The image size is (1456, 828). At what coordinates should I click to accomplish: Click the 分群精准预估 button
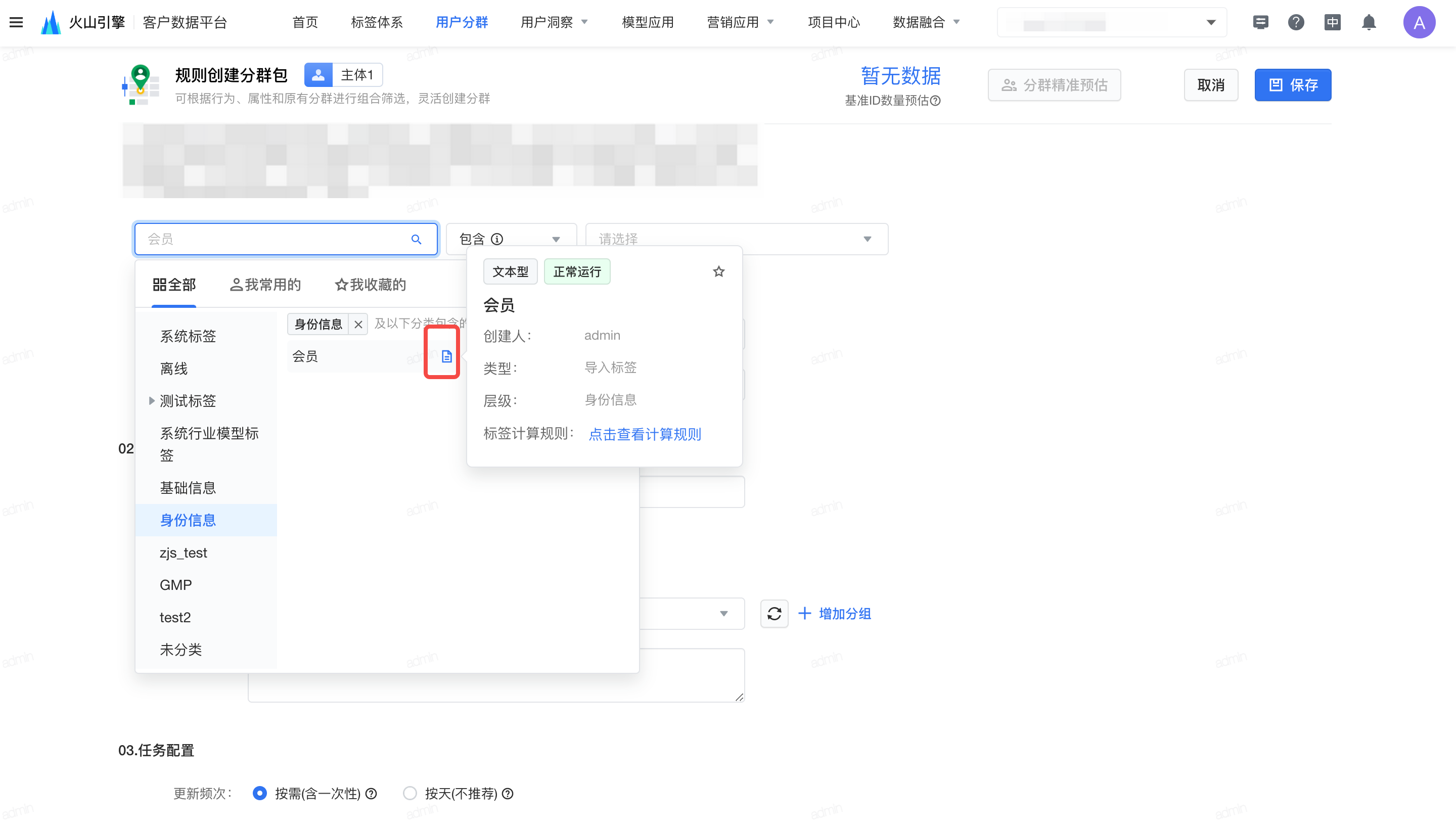(x=1054, y=85)
